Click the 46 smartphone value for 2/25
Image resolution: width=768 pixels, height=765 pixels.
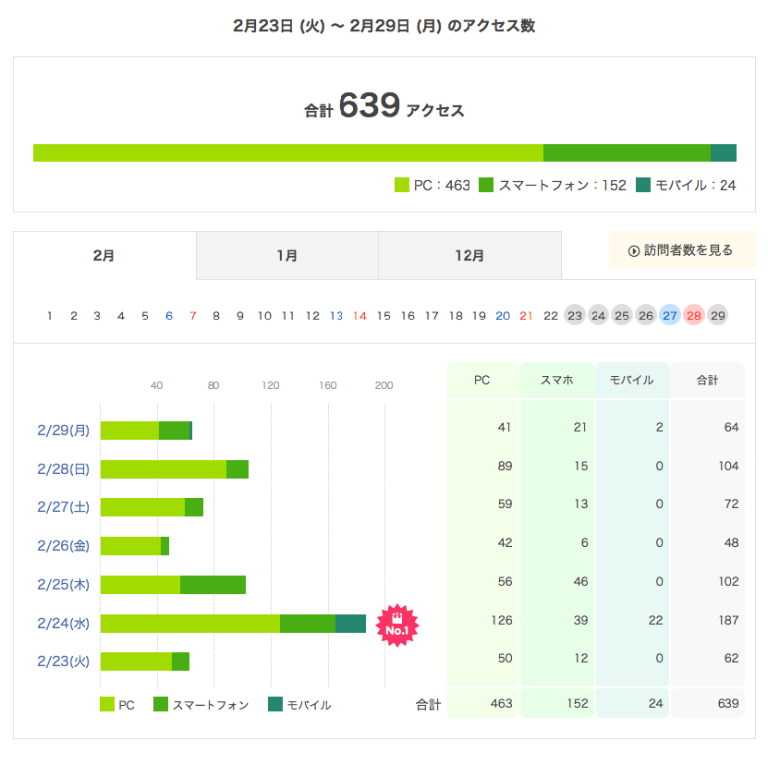581,582
